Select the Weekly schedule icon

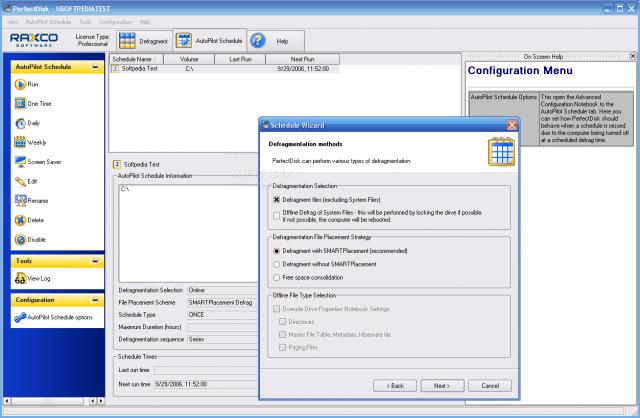(x=20, y=142)
